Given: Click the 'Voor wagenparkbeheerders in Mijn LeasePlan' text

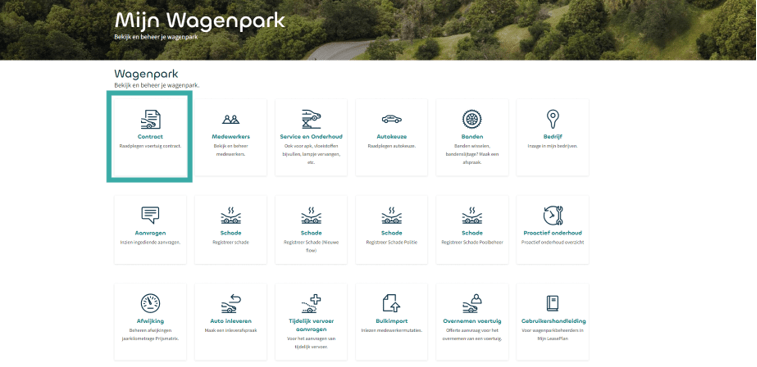Looking at the screenshot, I should 552,334.
